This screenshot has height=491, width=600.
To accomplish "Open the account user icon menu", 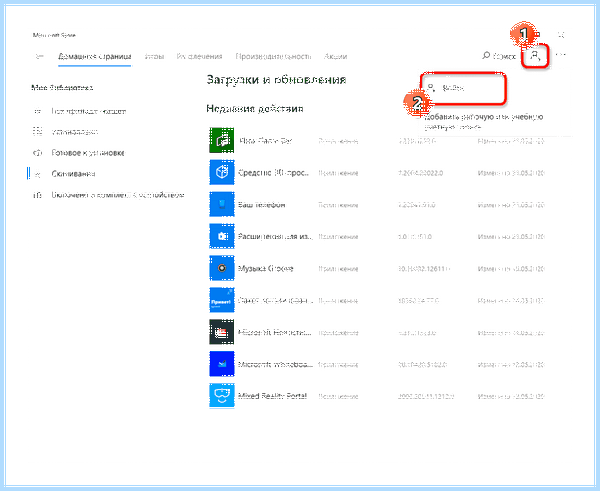I will (x=535, y=57).
